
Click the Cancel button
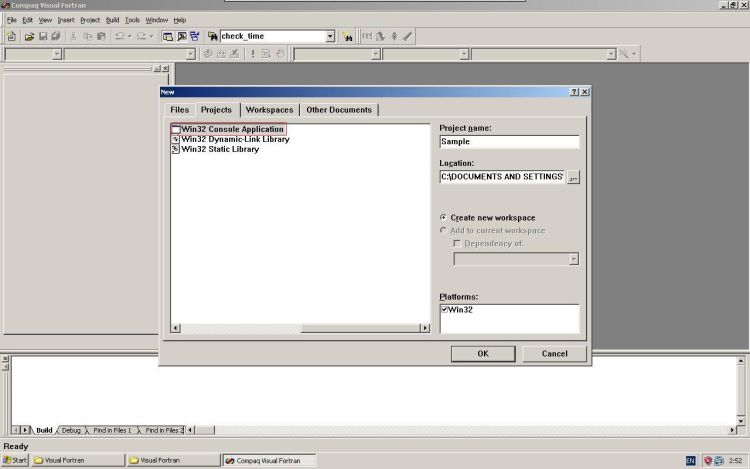[554, 354]
